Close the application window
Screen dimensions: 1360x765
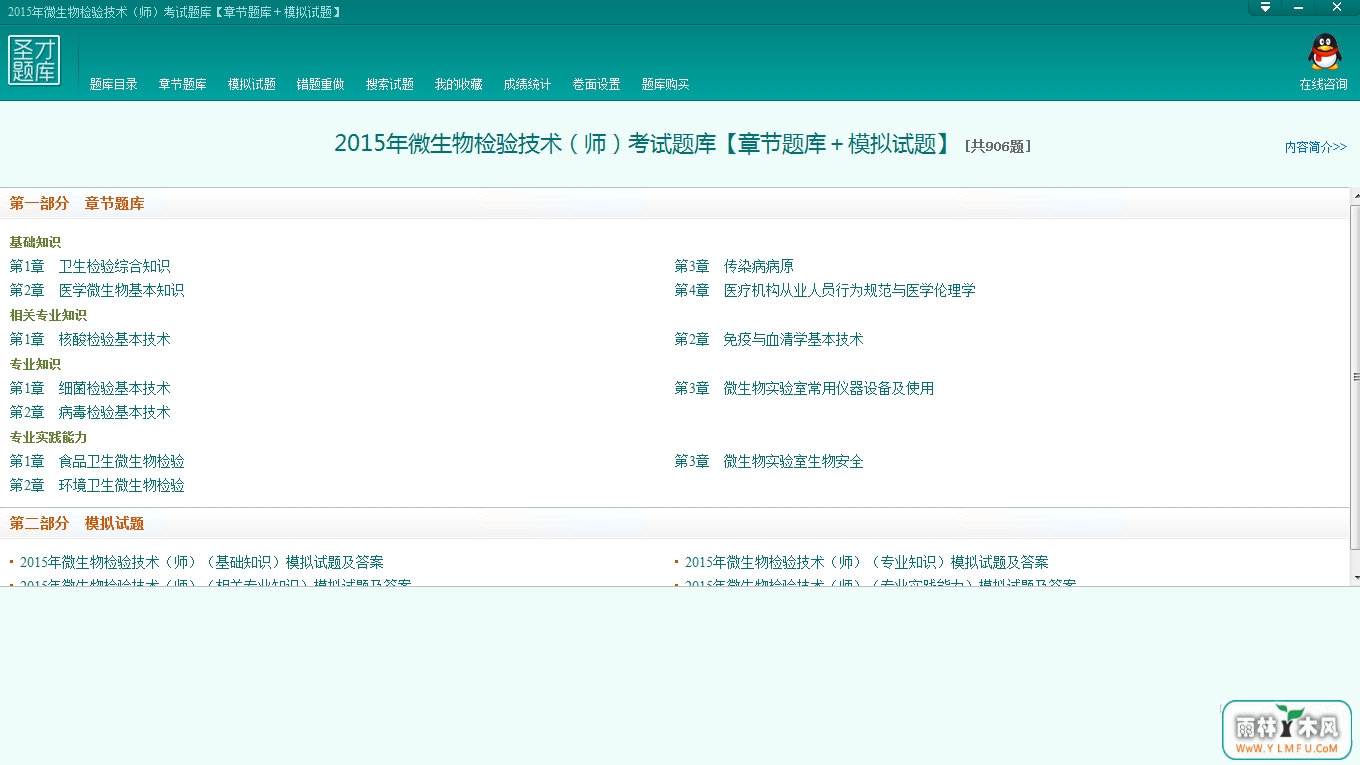[1337, 8]
